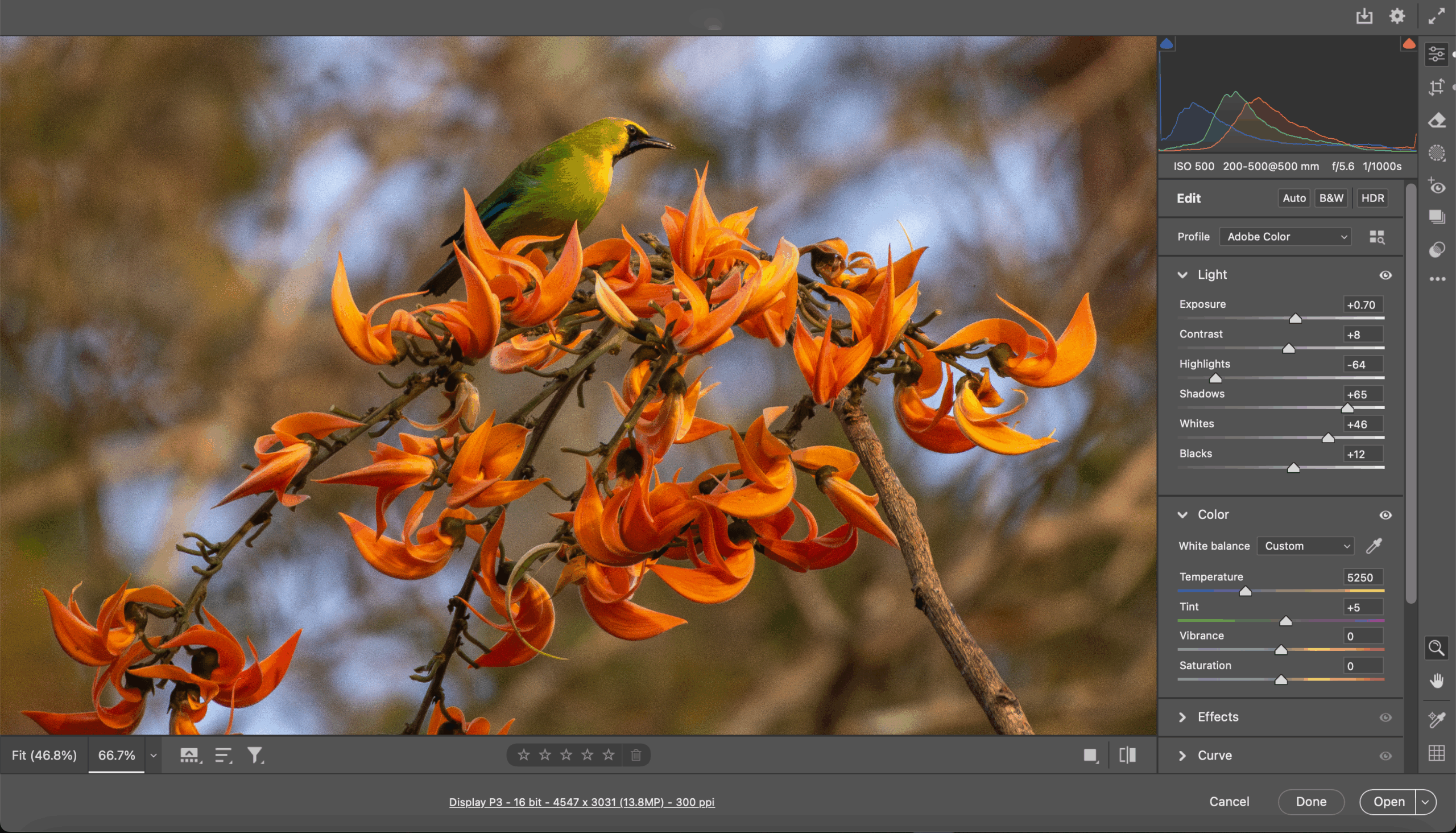The height and width of the screenshot is (833, 1456).
Task: Click the Done button
Action: tap(1311, 802)
